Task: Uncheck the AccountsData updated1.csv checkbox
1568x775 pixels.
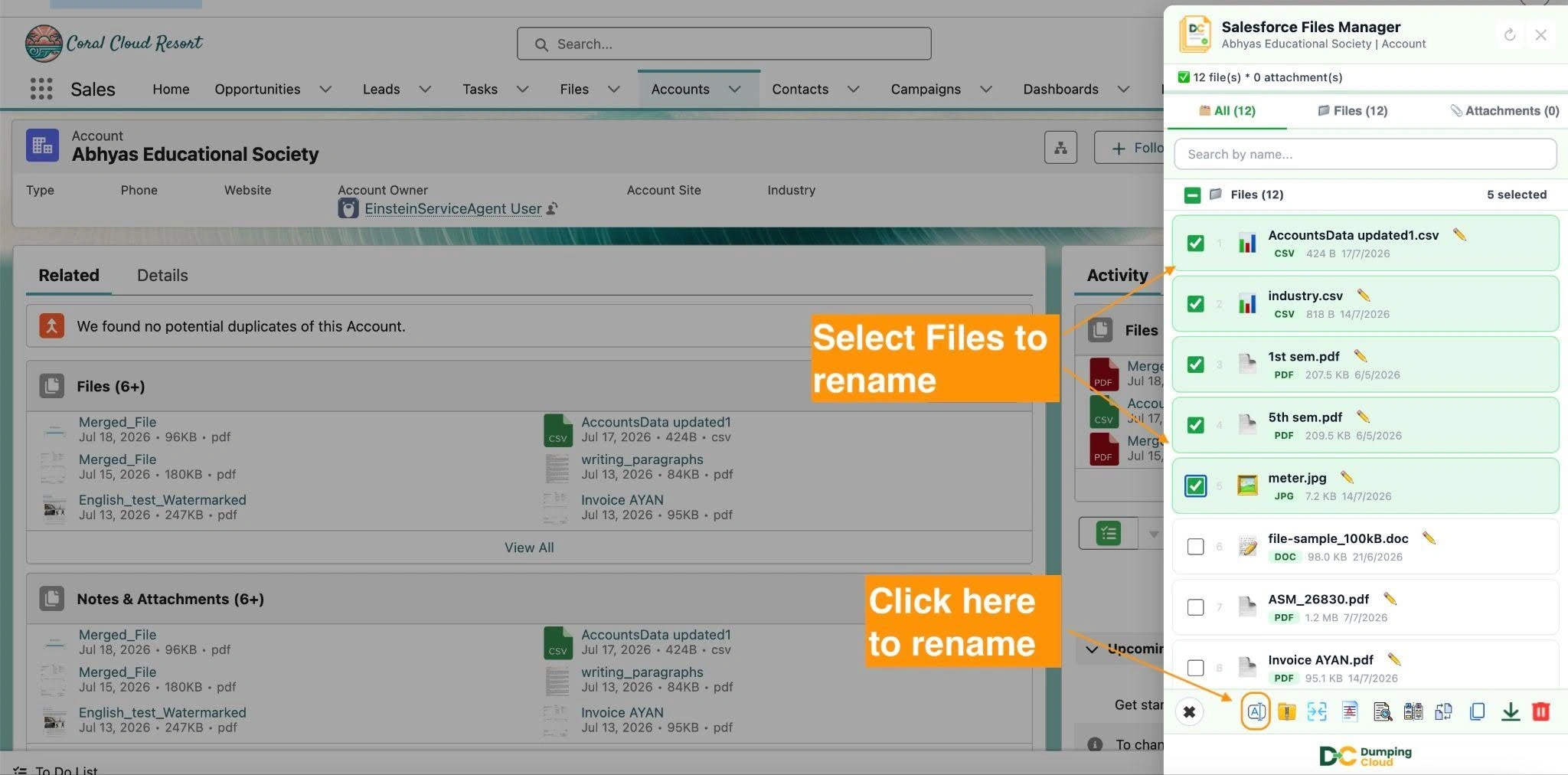Action: [x=1195, y=243]
